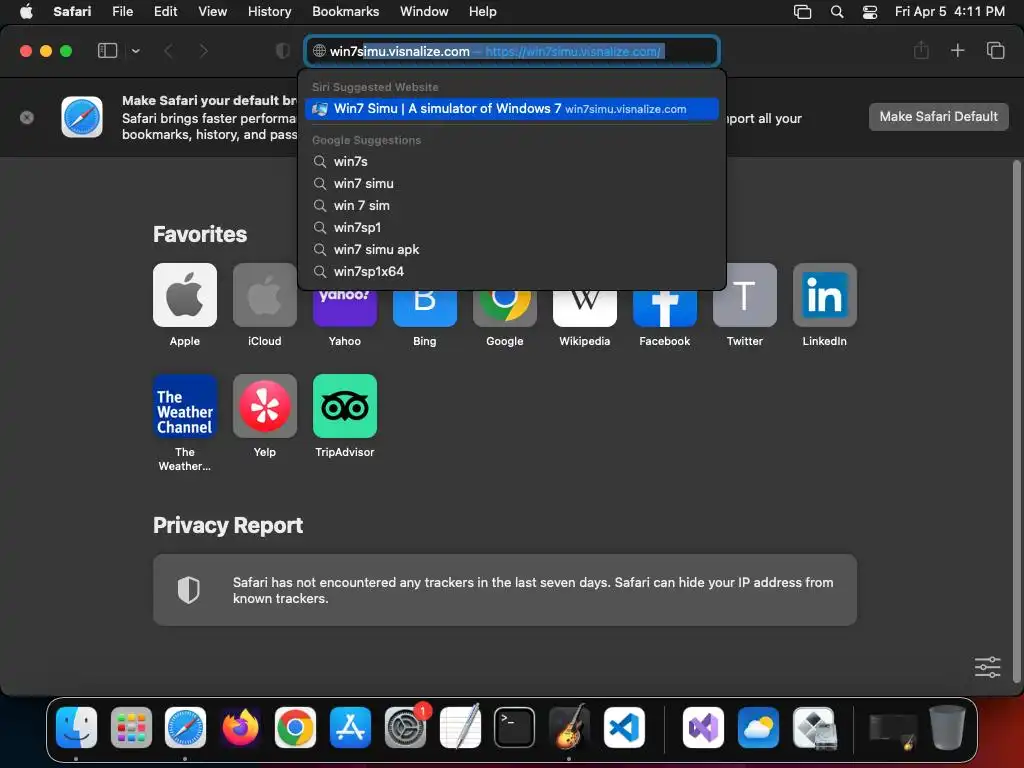Open The Weather Channel favorite

point(185,406)
